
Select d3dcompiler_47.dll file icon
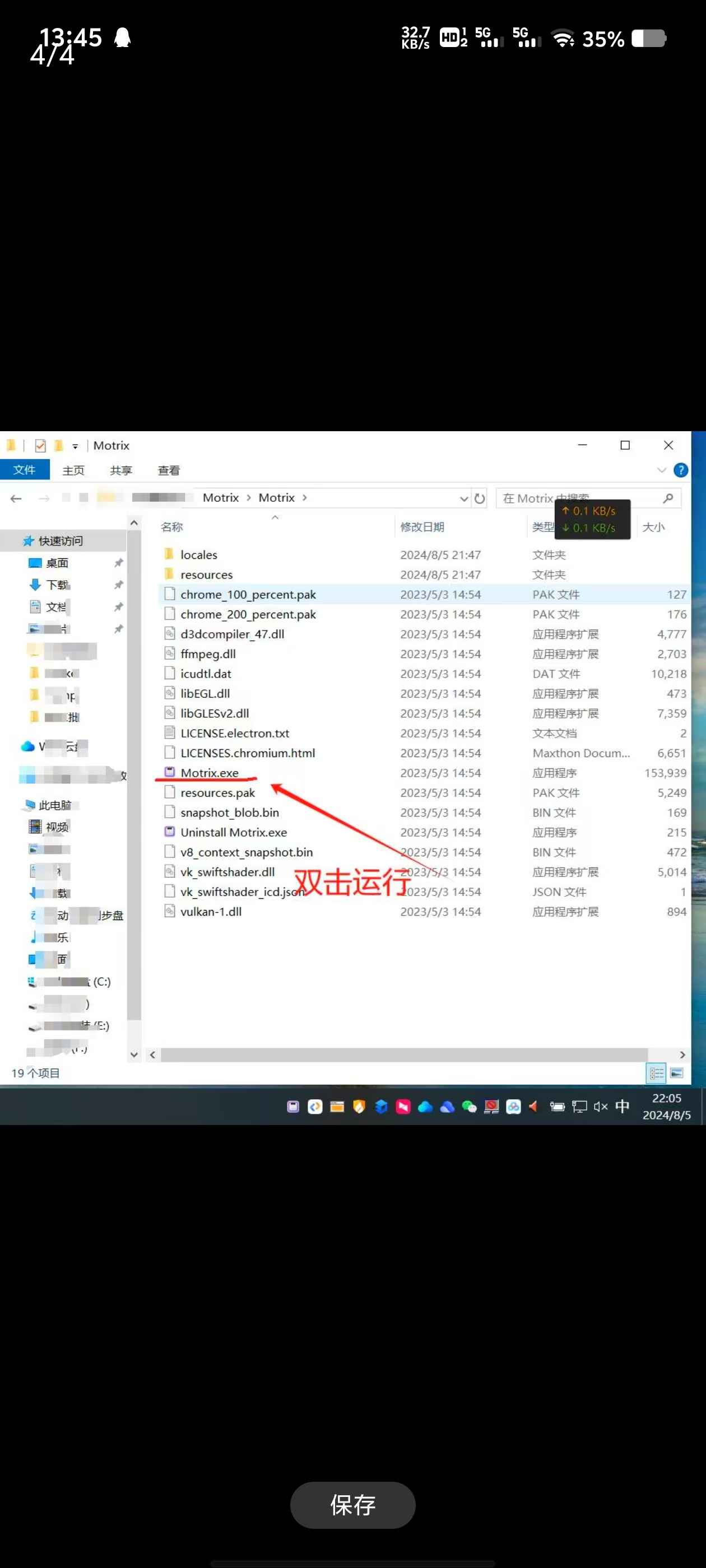(170, 634)
